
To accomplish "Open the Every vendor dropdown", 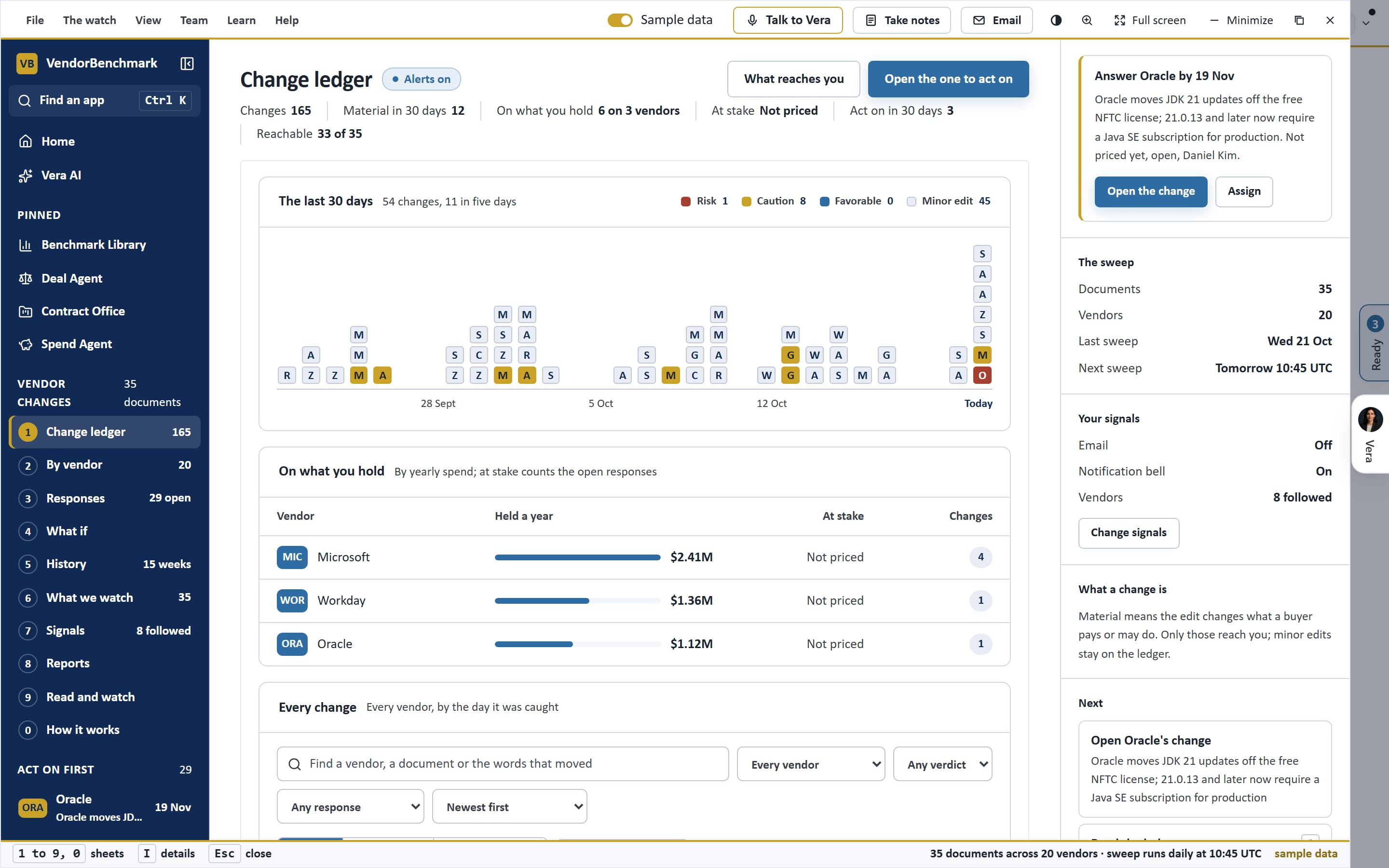I will (810, 764).
